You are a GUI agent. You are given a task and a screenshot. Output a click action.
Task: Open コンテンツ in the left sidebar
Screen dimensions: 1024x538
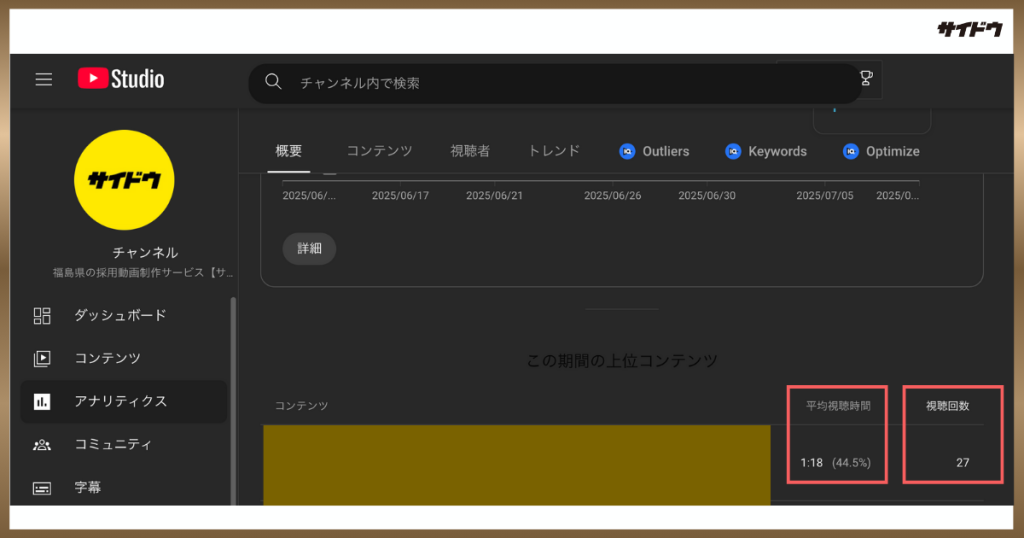pos(107,358)
